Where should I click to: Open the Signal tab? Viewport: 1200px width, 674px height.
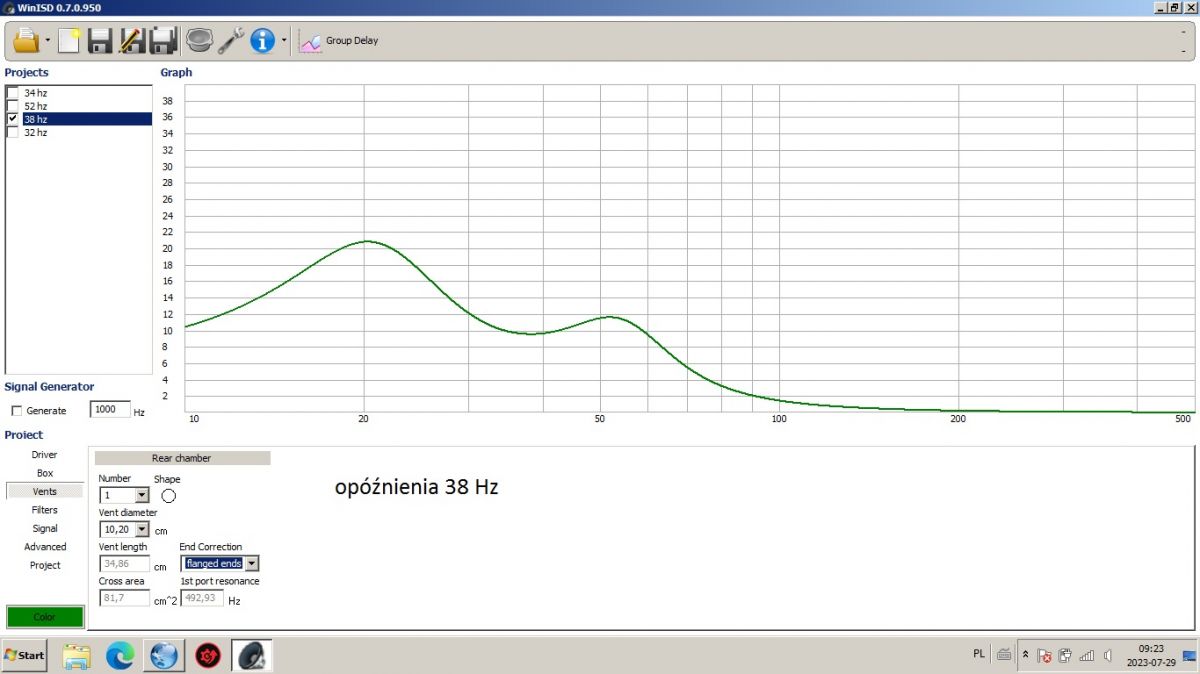tap(44, 528)
